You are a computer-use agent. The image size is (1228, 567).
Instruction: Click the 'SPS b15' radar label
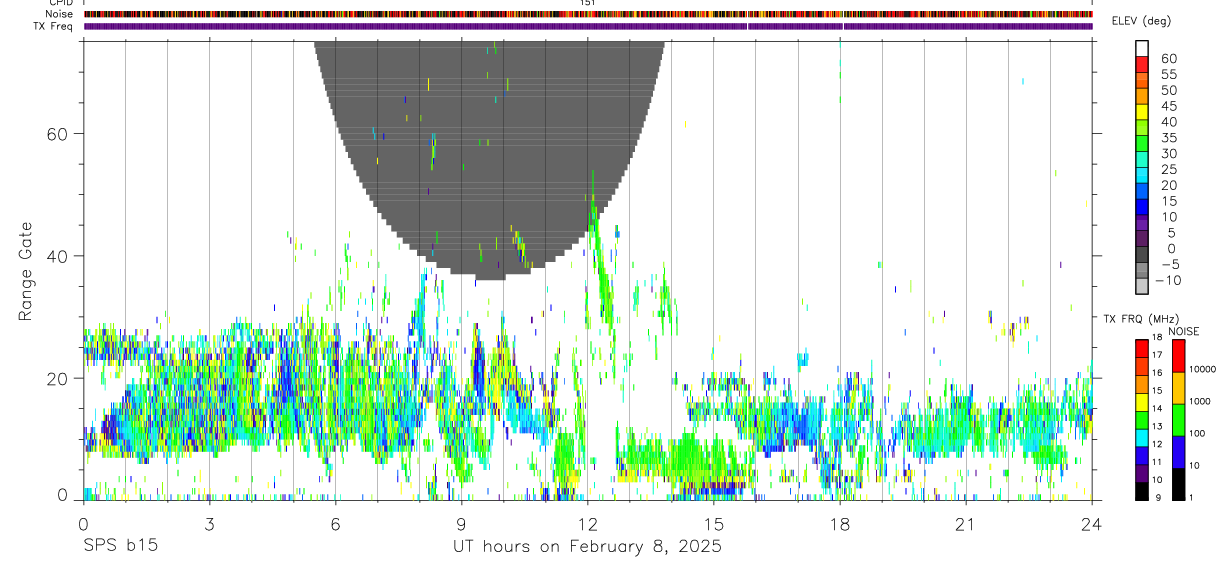point(119,547)
